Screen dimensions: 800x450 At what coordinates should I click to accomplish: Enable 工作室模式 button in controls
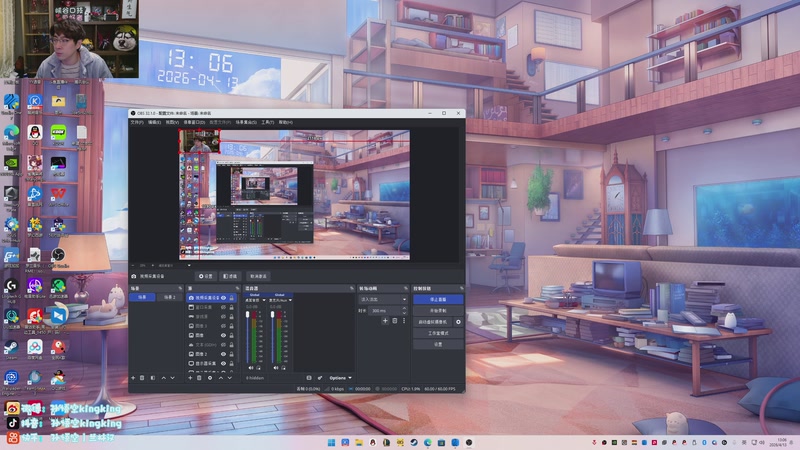coord(438,333)
